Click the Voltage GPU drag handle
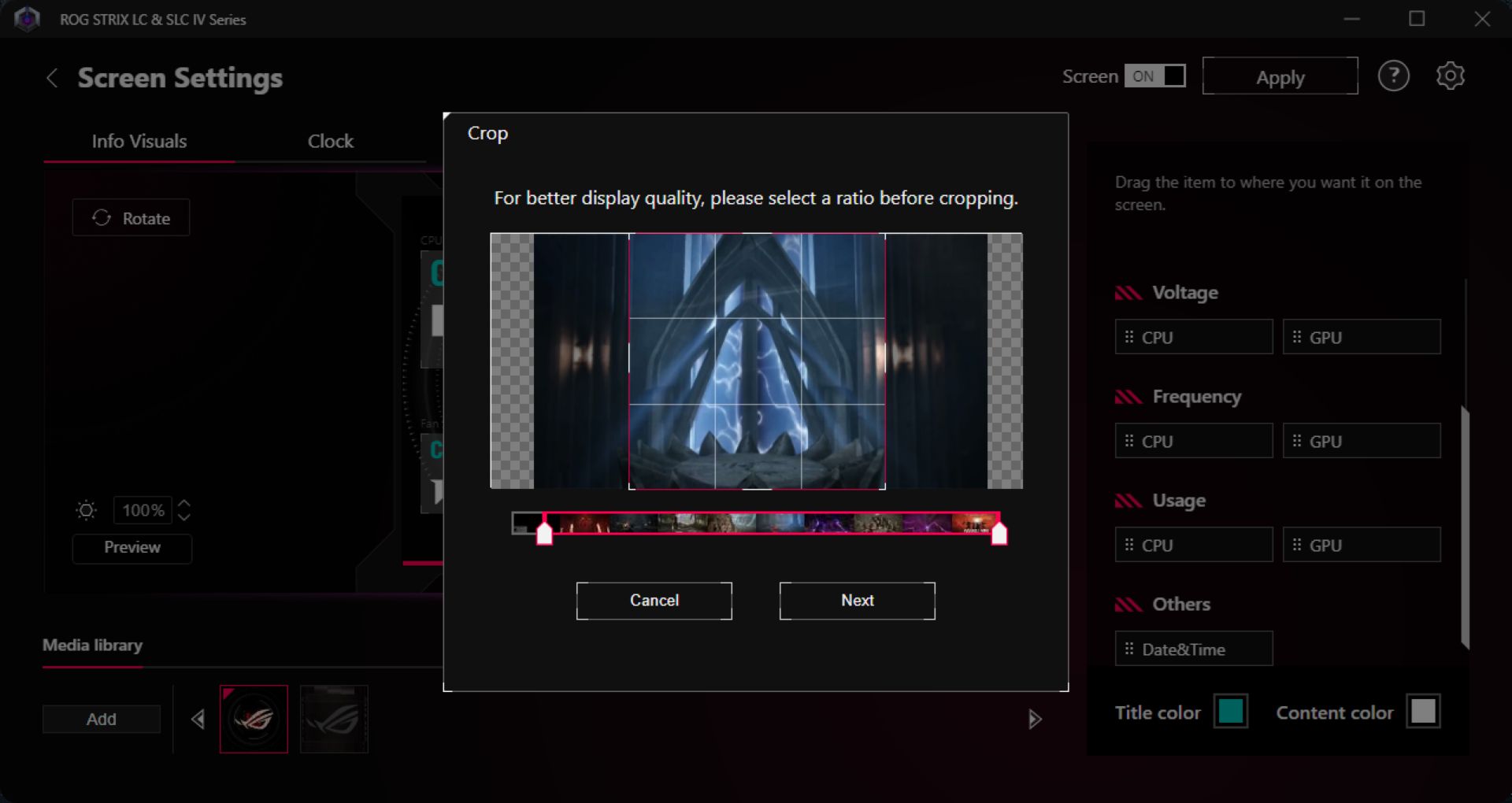The width and height of the screenshot is (1512, 803). pos(1297,337)
